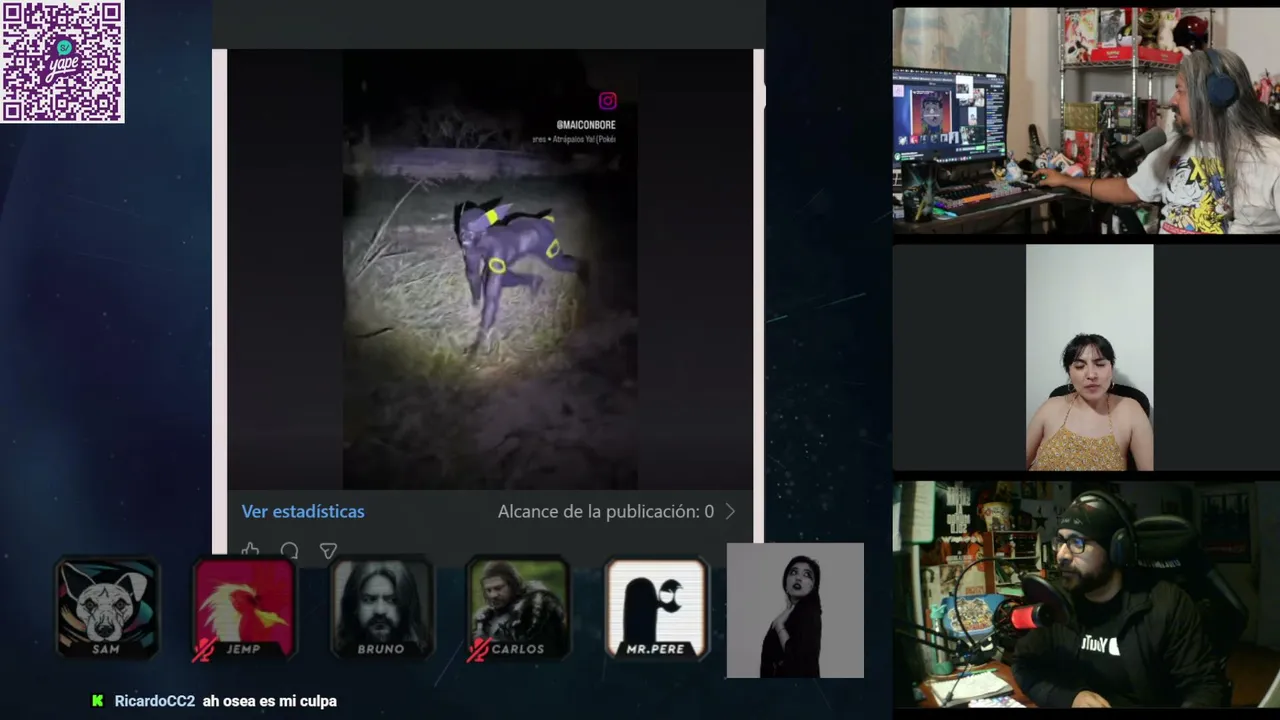
Task: Select the BRUNO avatar
Action: 382,608
